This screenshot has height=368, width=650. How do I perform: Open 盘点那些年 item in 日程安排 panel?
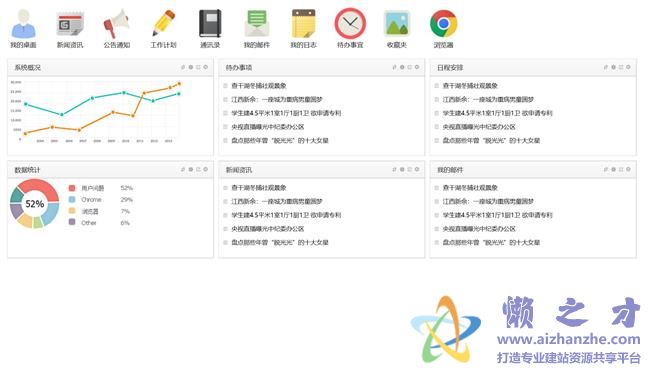[491, 140]
